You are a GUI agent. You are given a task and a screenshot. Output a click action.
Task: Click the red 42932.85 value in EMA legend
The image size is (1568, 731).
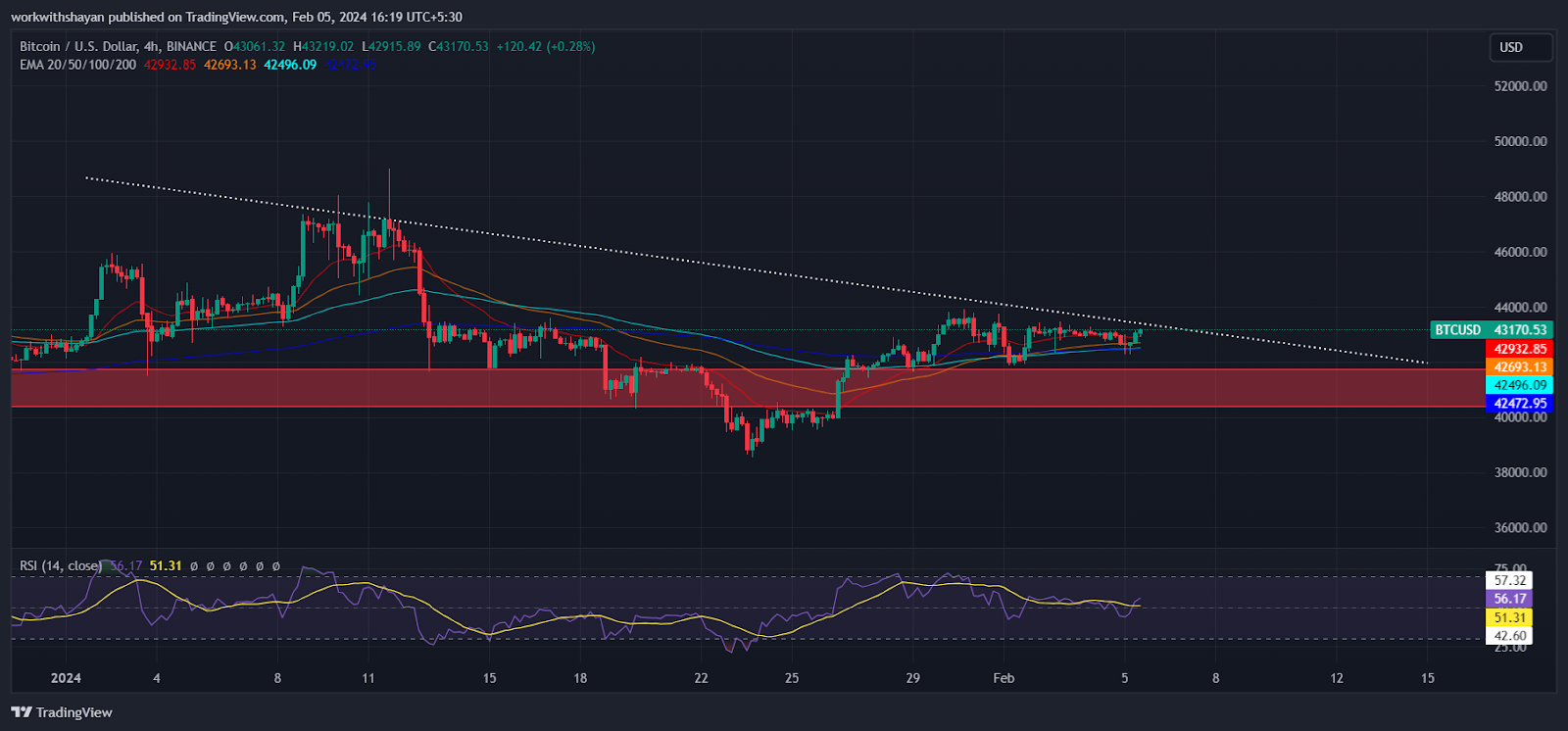170,65
